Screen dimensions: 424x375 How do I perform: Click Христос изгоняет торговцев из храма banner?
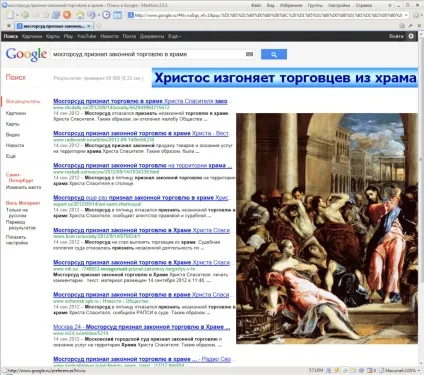285,78
